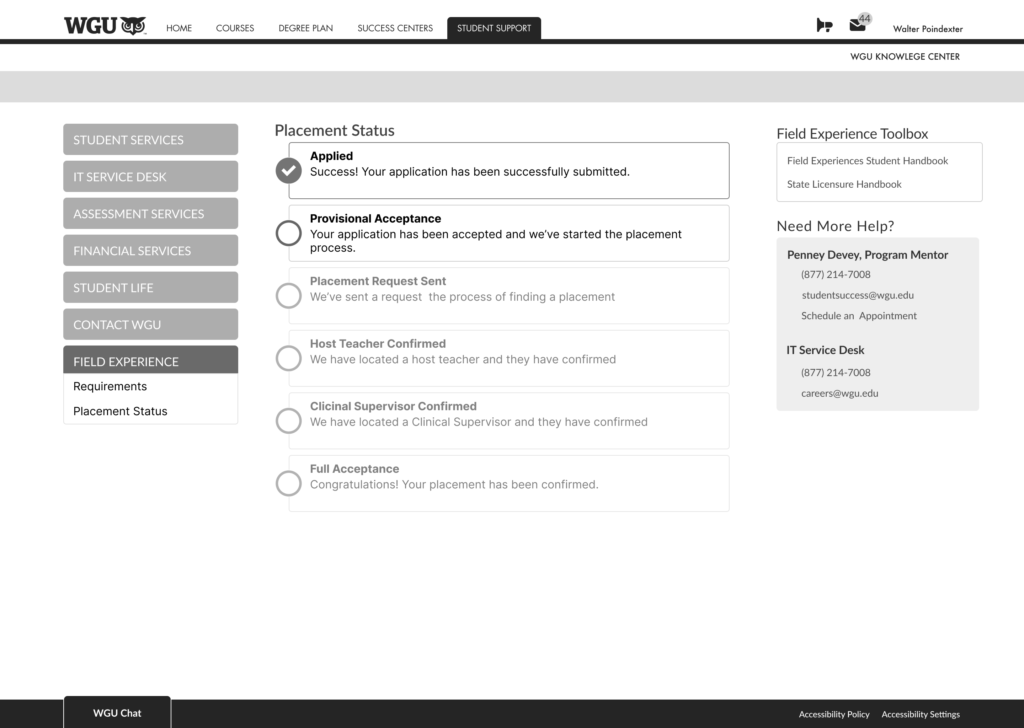Open the megaphone announcements icon
This screenshot has width=1024, height=728.
point(824,26)
